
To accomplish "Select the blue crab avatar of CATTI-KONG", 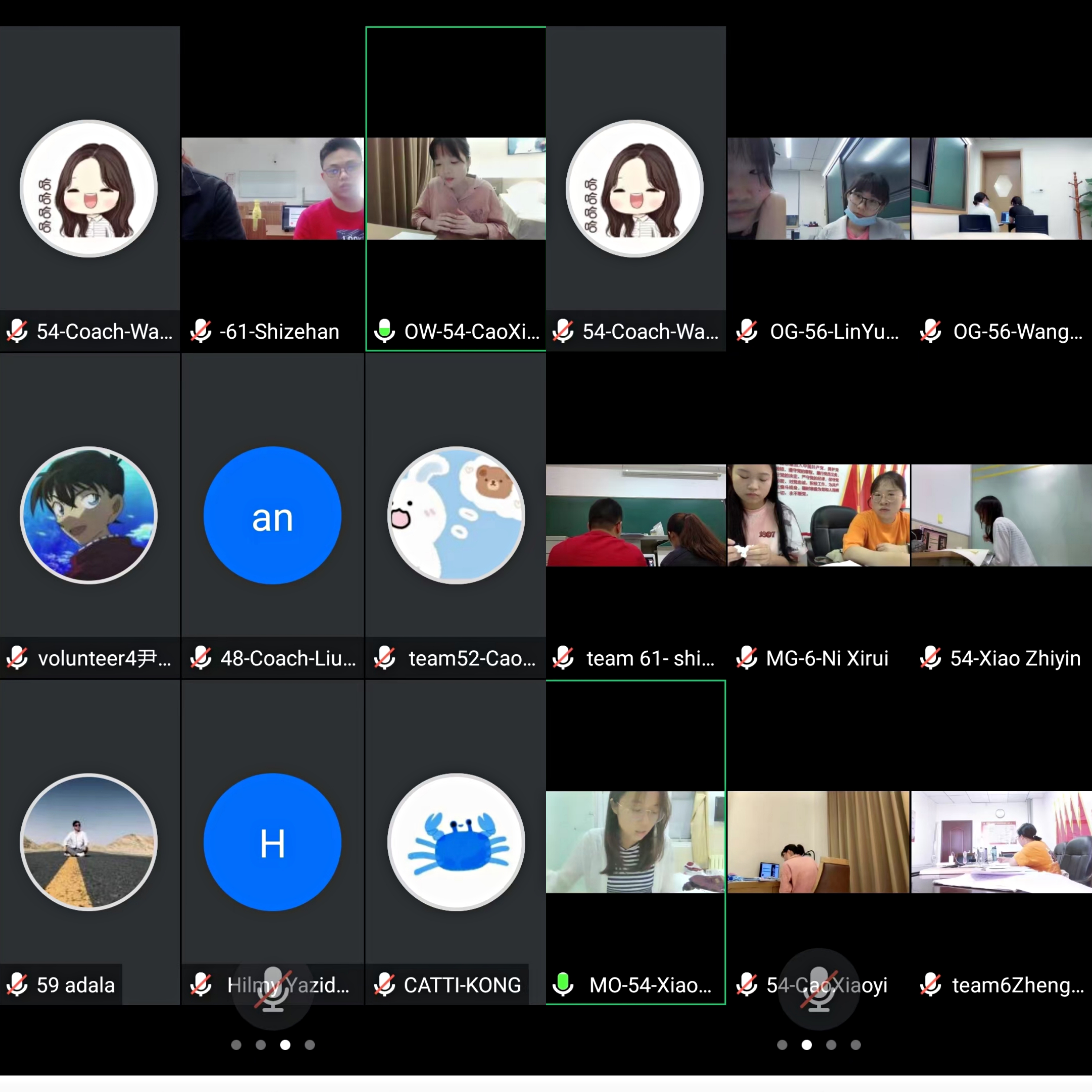I will pyautogui.click(x=456, y=842).
